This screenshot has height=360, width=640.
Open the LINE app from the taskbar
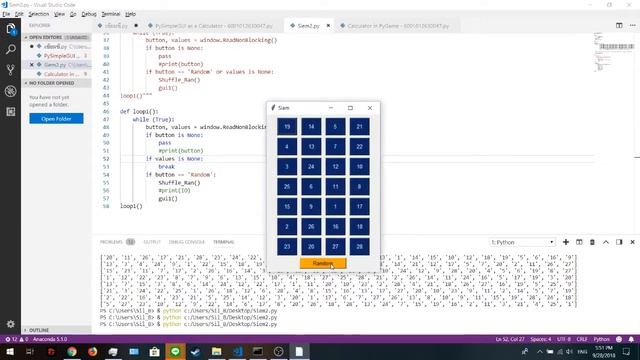pos(176,351)
